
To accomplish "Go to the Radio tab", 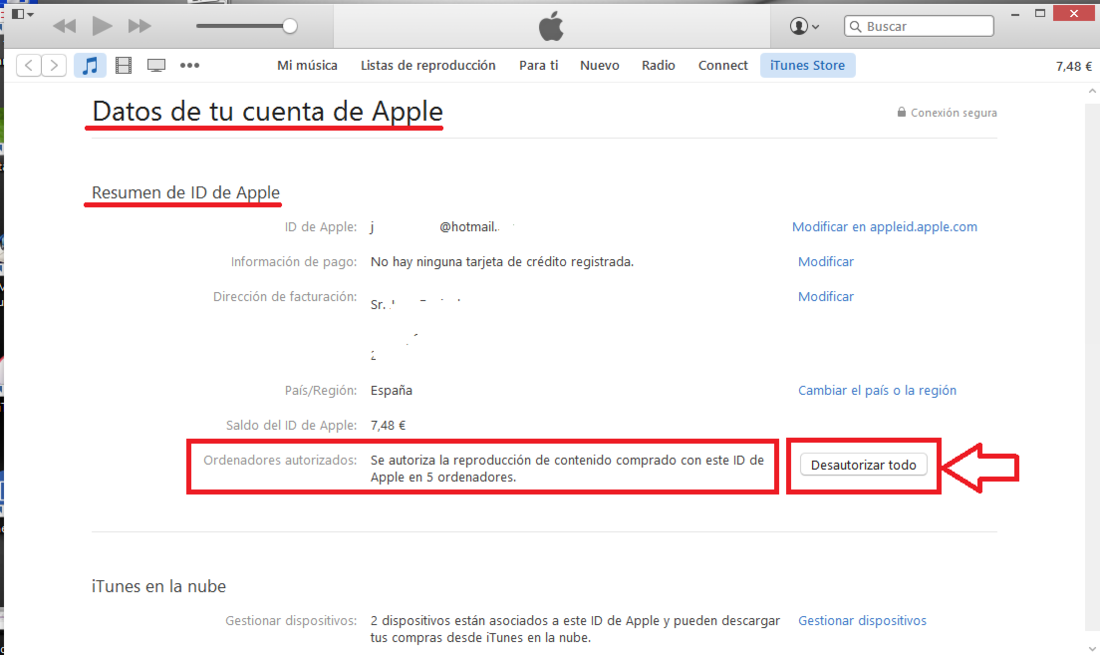I will coord(658,65).
